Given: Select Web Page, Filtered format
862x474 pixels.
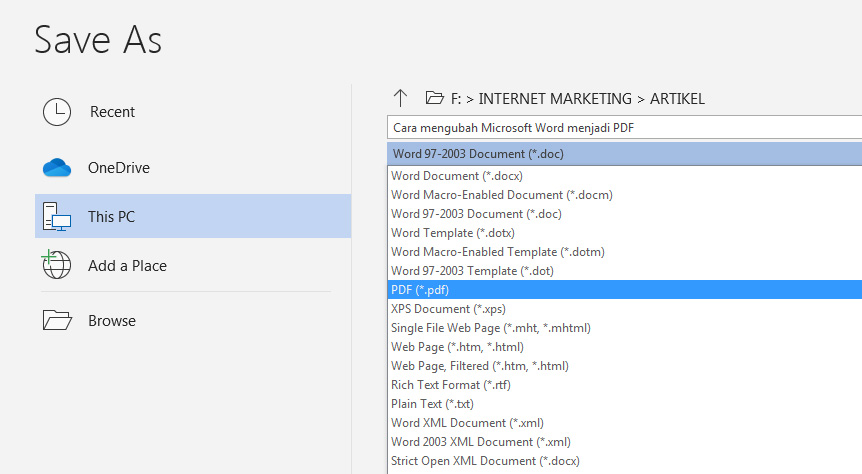Looking at the screenshot, I should (x=625, y=366).
